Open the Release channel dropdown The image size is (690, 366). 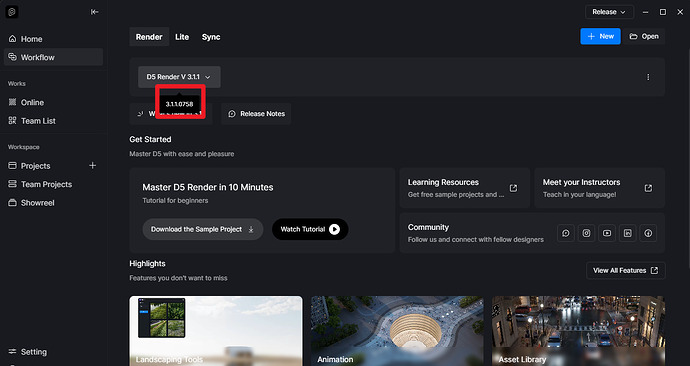coord(609,12)
